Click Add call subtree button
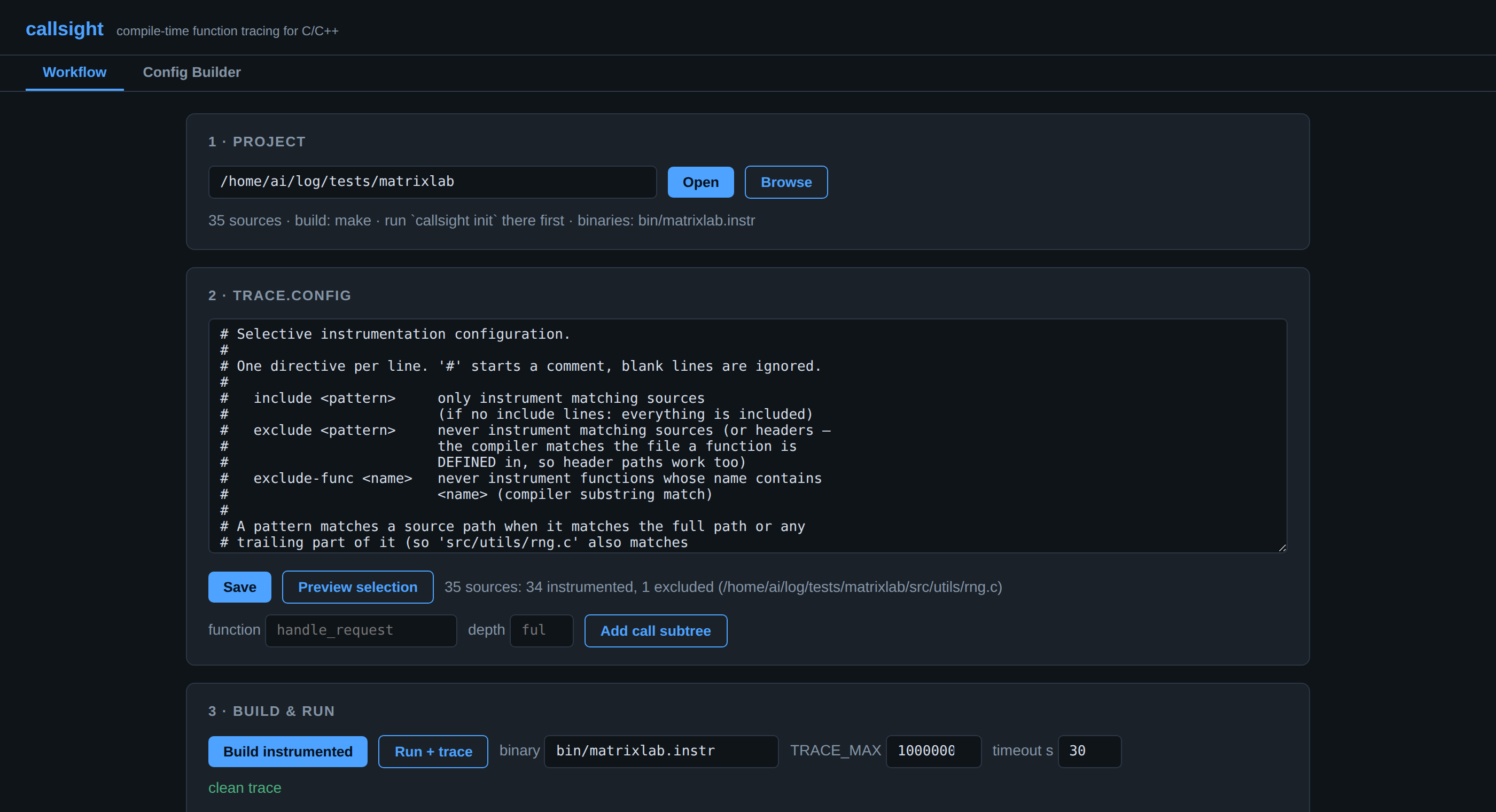 (656, 630)
